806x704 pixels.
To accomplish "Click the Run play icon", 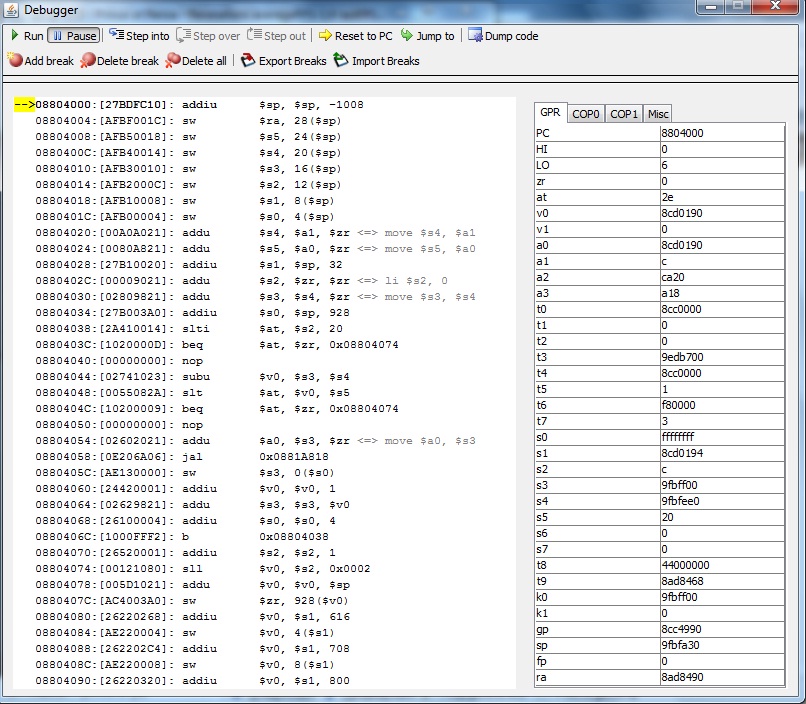I will 15,36.
